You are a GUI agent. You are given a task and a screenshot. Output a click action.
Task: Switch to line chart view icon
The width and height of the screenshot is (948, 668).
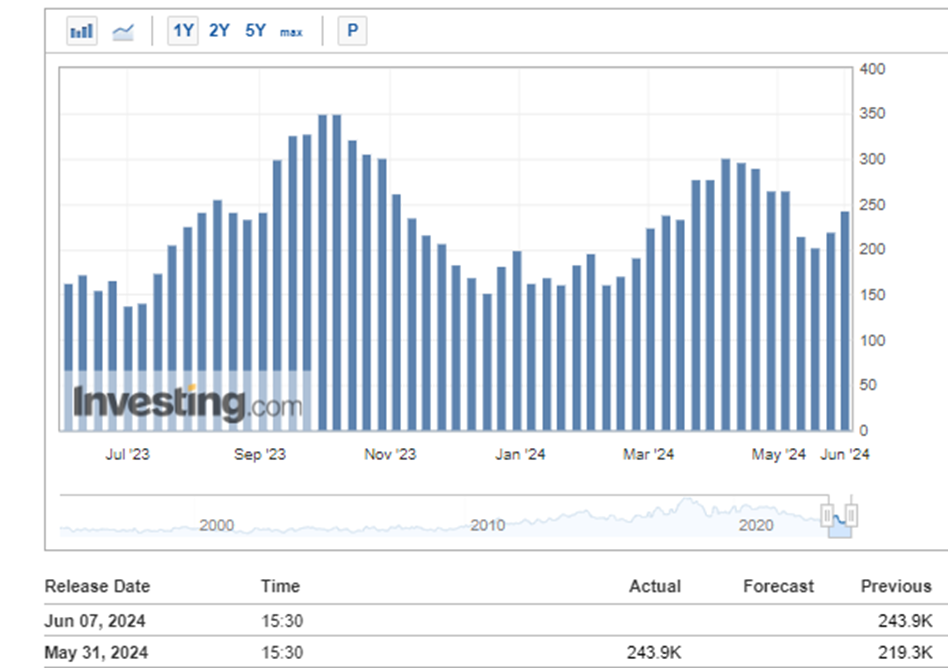(123, 31)
